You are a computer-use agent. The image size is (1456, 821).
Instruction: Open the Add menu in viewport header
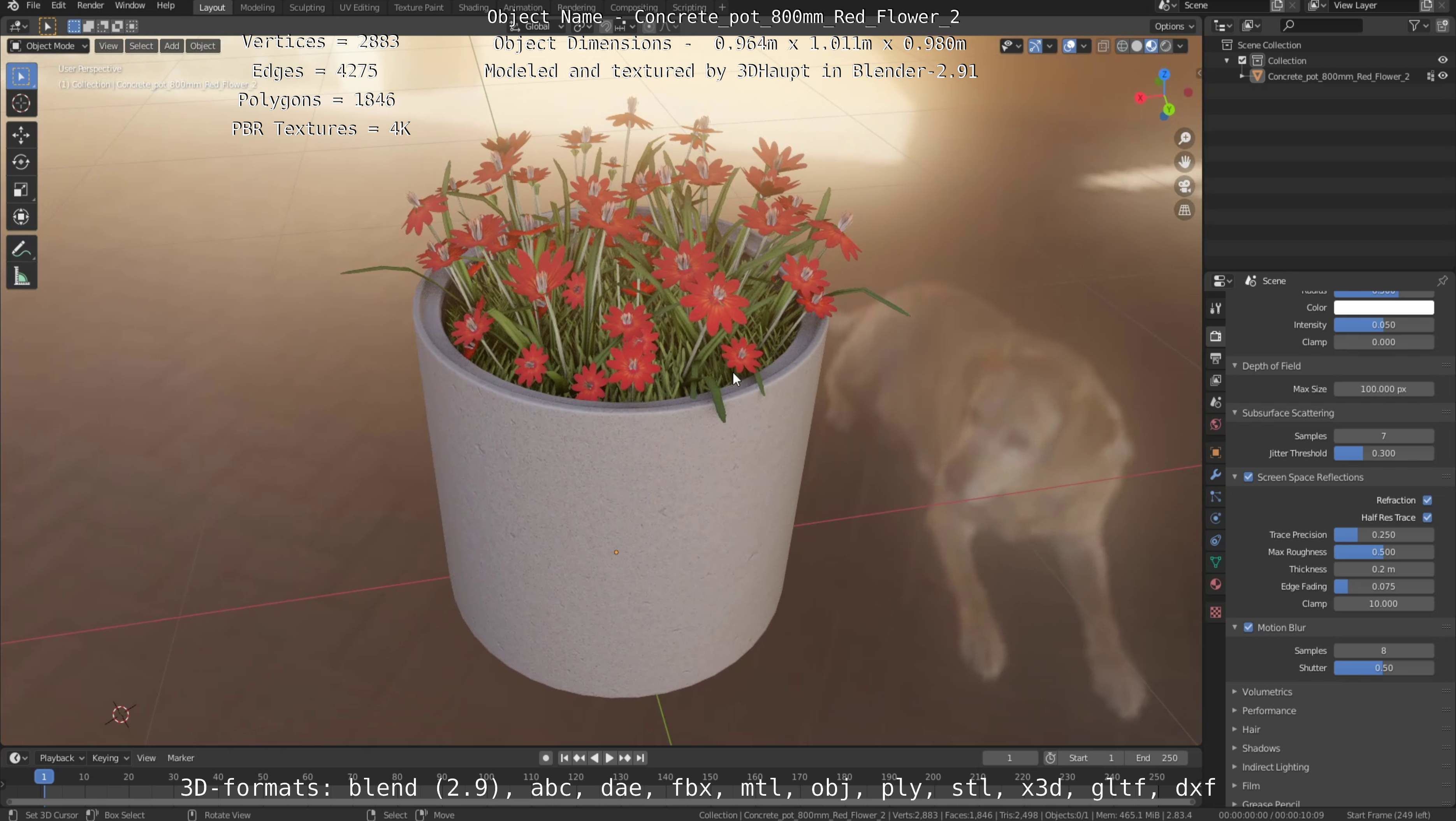[x=172, y=46]
